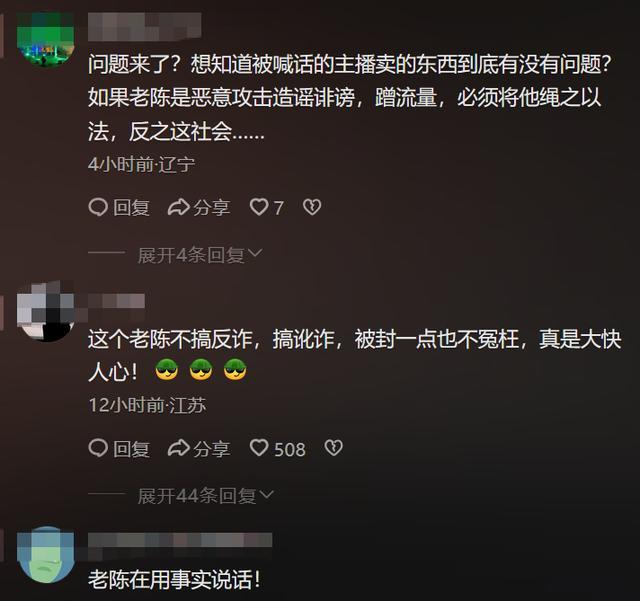640x601 pixels.
Task: Click the first commenter's blurred username
Action: 144,27
